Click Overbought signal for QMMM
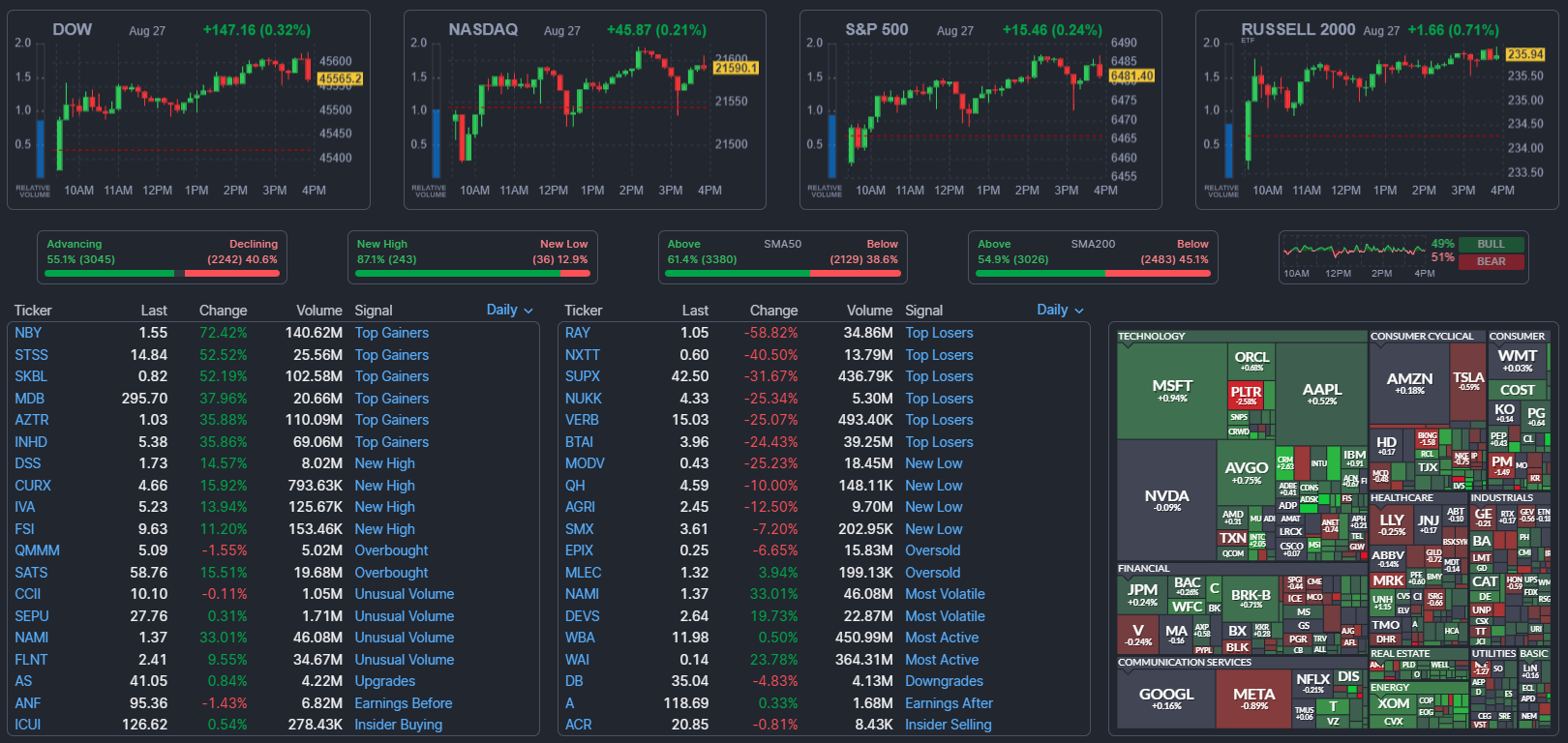The image size is (1568, 743). (391, 550)
